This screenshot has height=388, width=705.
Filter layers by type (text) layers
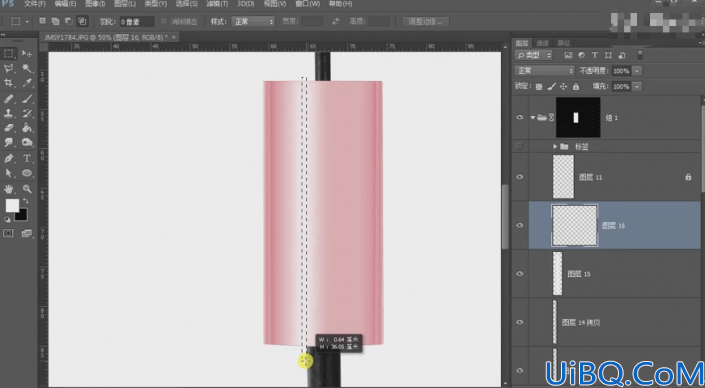595,55
